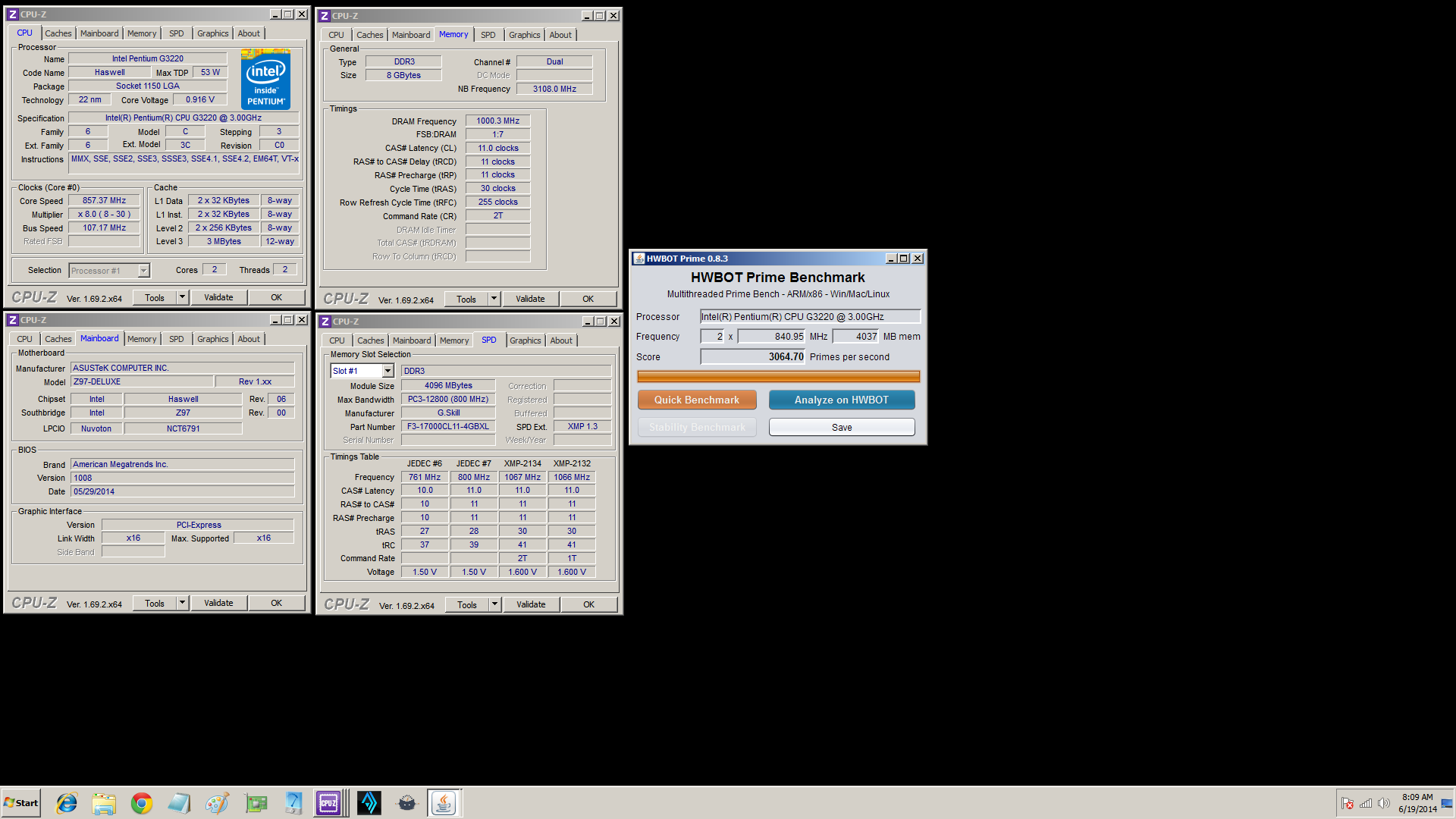The height and width of the screenshot is (819, 1456).
Task: Open the Processor #1 selection dropdown
Action: 143,271
